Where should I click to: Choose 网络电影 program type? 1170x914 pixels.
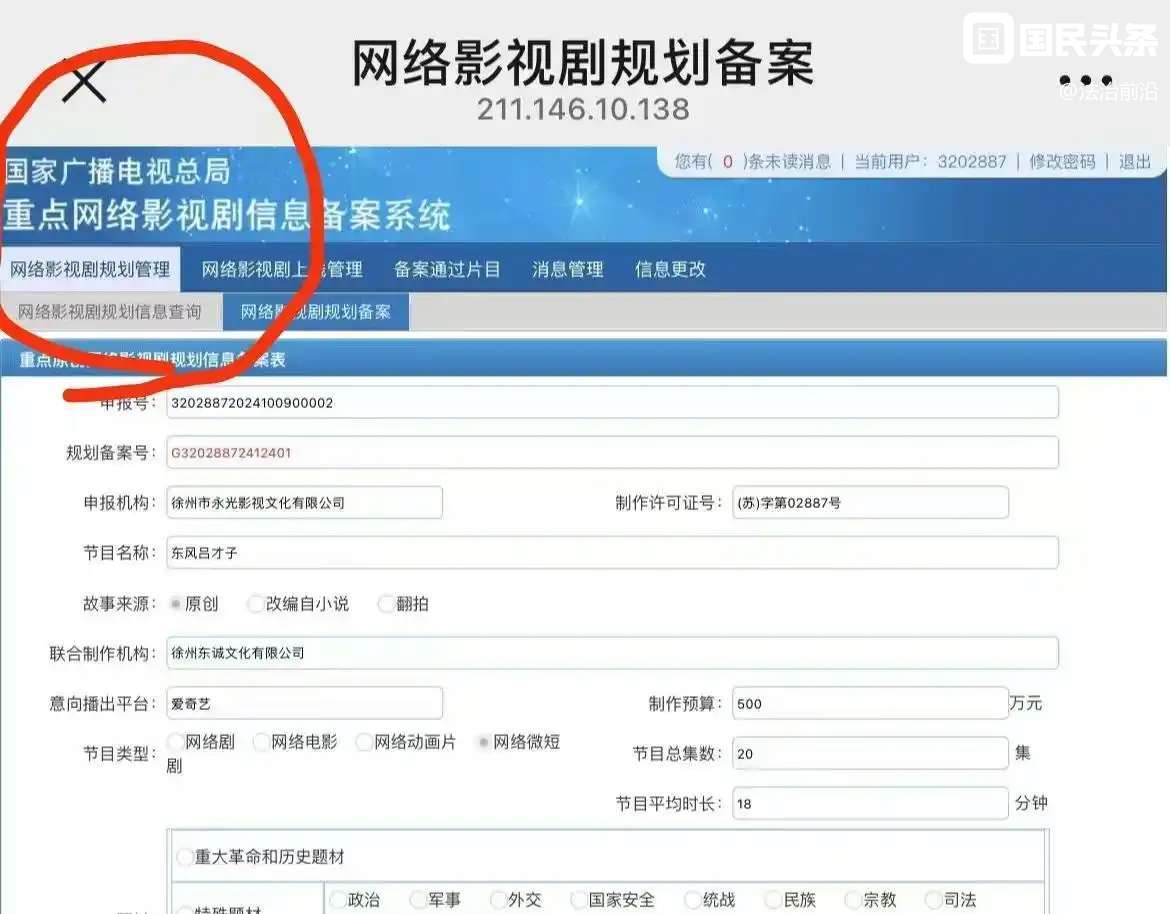(x=262, y=743)
